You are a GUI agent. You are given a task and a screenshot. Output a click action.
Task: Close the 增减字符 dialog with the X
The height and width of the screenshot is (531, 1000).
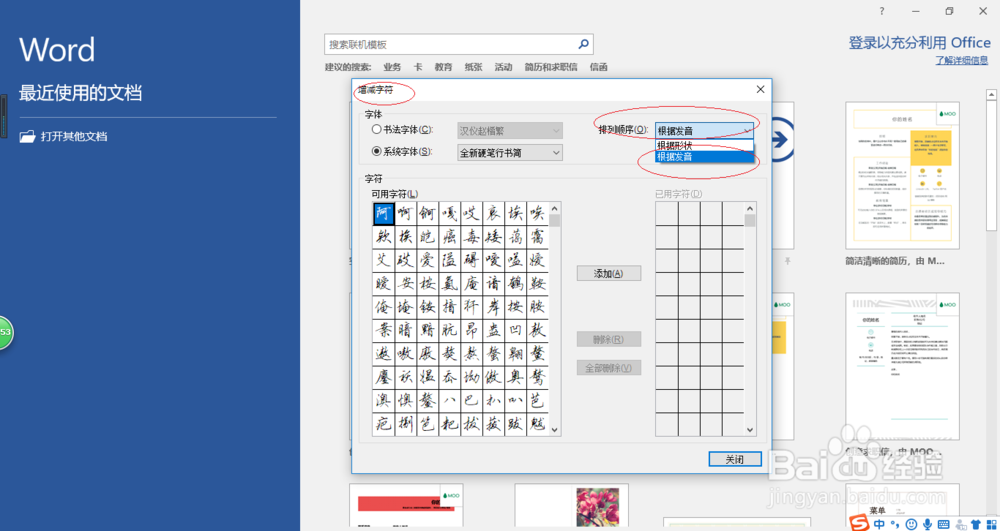click(760, 90)
